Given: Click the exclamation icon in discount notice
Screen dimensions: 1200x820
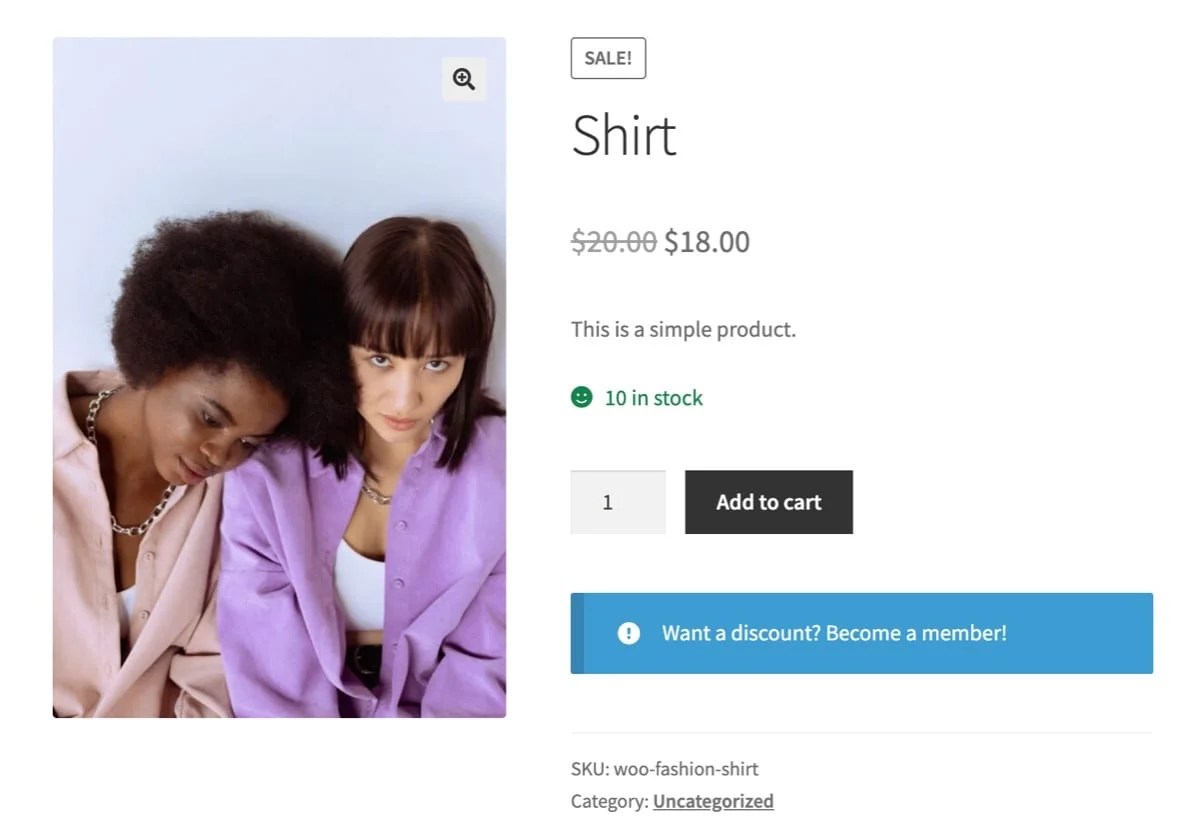Looking at the screenshot, I should point(628,633).
